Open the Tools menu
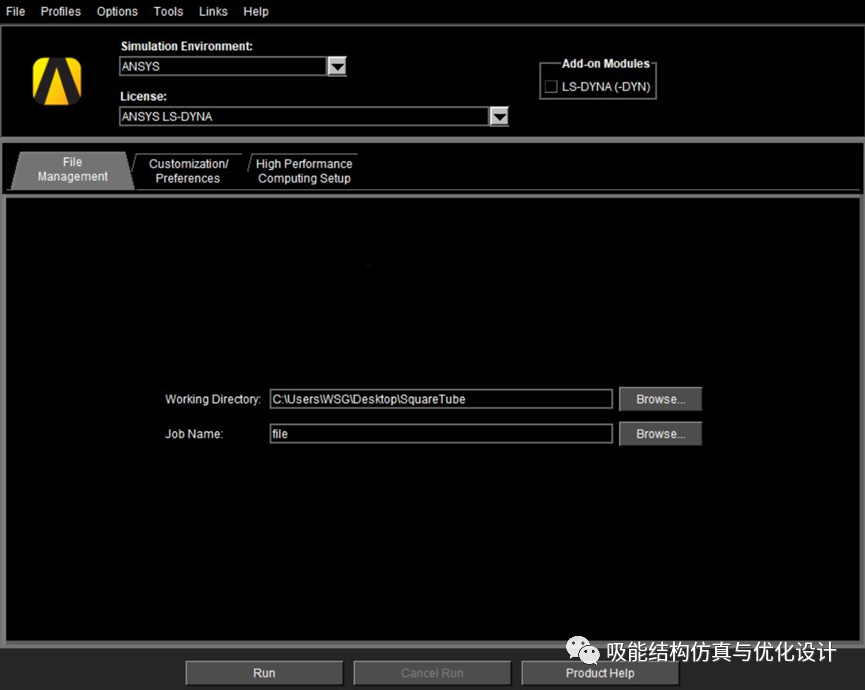865x690 pixels. [167, 11]
